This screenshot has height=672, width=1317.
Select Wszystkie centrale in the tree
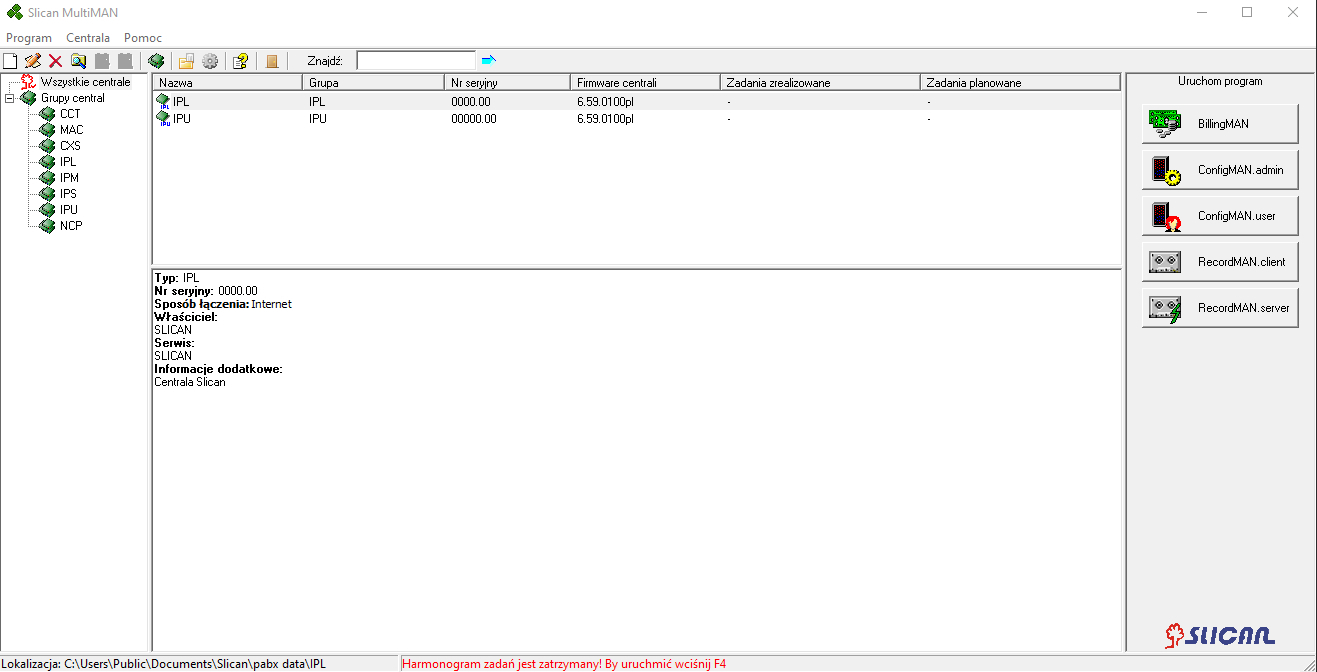85,82
